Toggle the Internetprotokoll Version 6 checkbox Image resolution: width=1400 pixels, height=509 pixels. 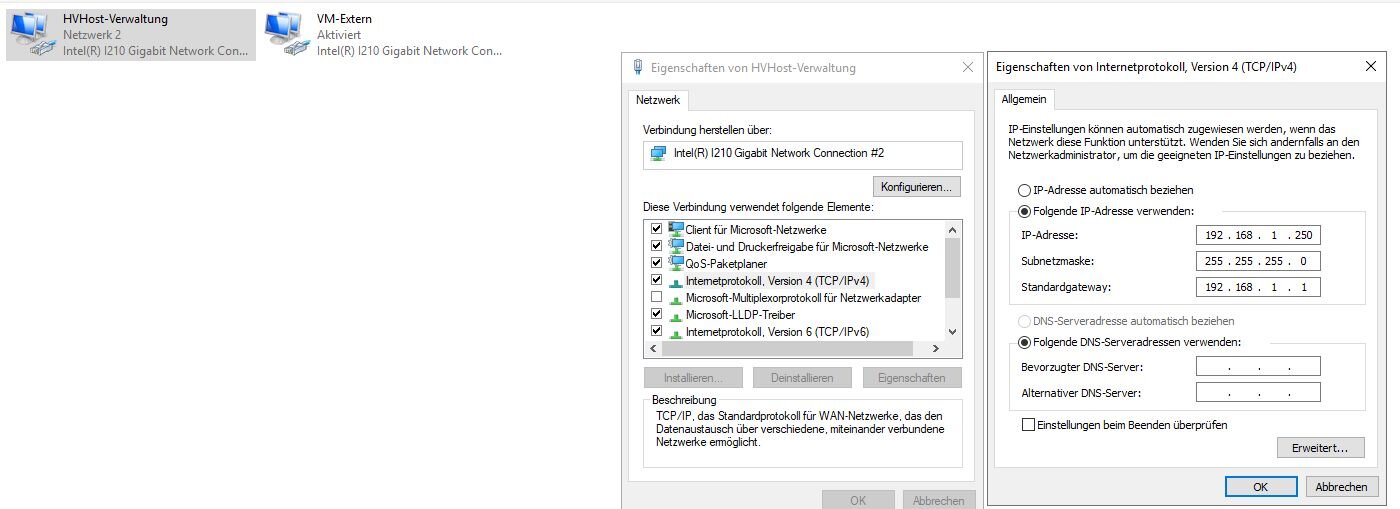click(x=657, y=332)
